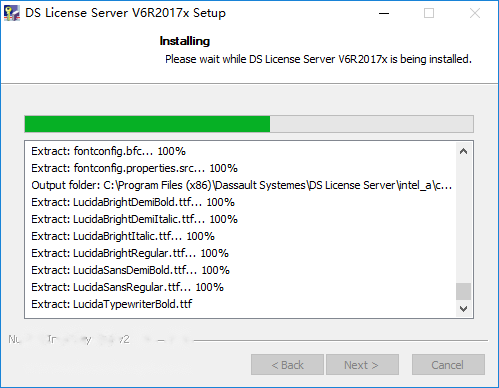This screenshot has height=388, width=499.
Task: Click the Next > button
Action: 362,365
